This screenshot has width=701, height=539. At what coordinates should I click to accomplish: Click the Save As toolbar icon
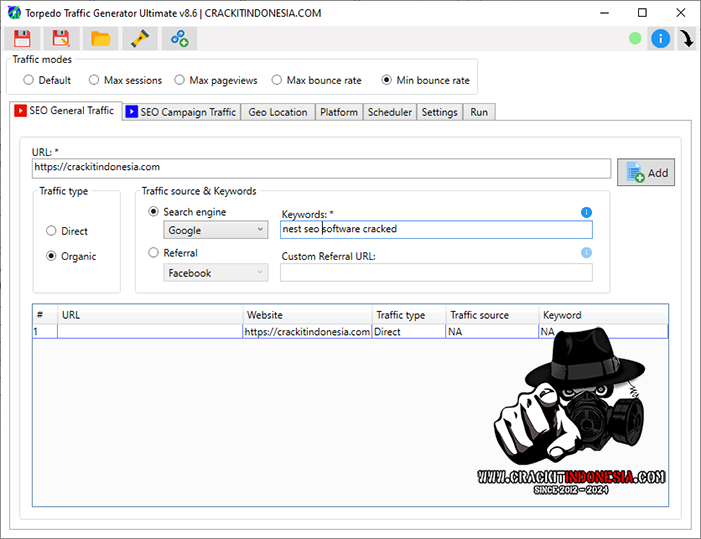(61, 39)
